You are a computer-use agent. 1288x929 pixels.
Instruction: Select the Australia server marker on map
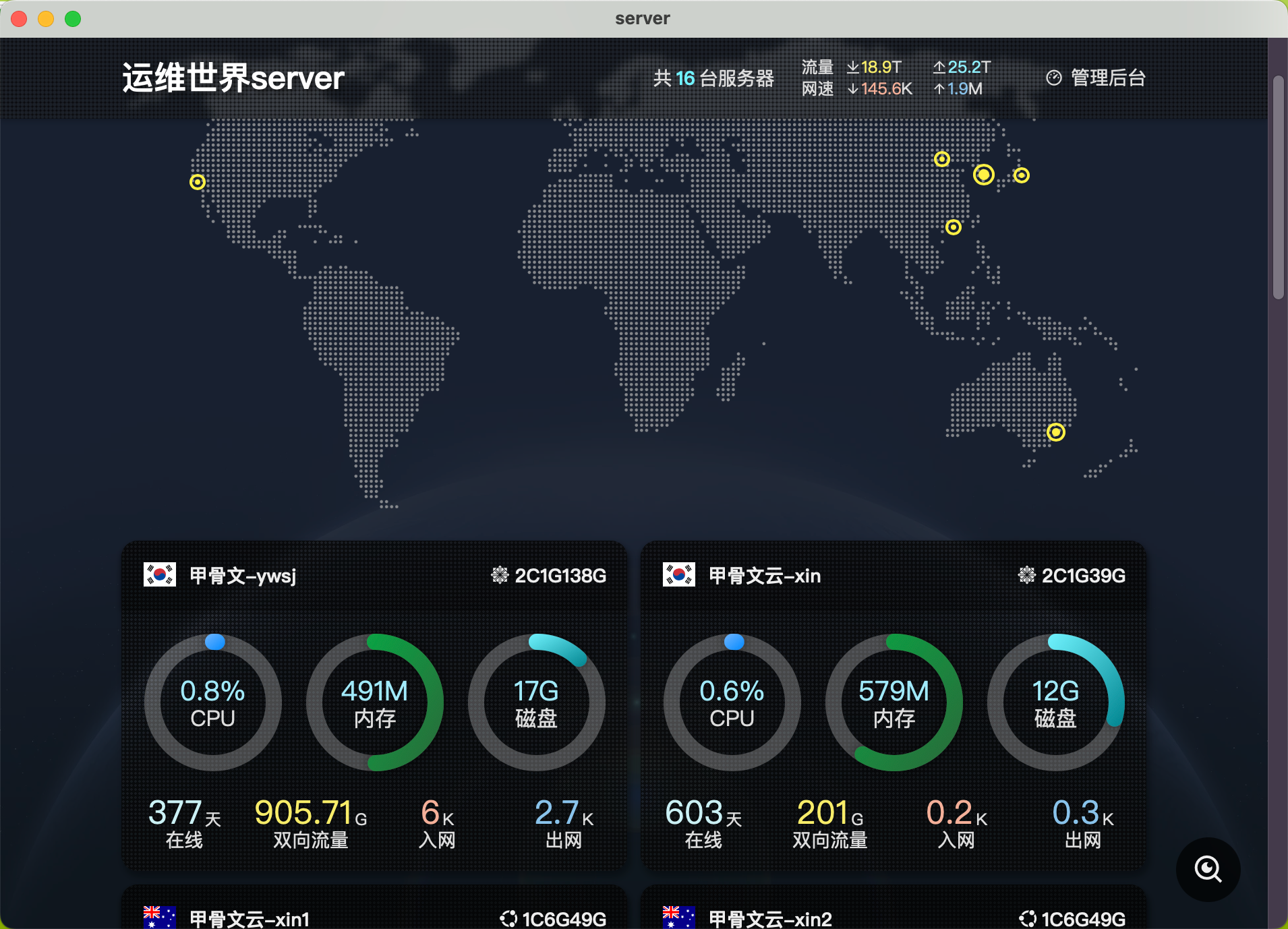point(1055,432)
